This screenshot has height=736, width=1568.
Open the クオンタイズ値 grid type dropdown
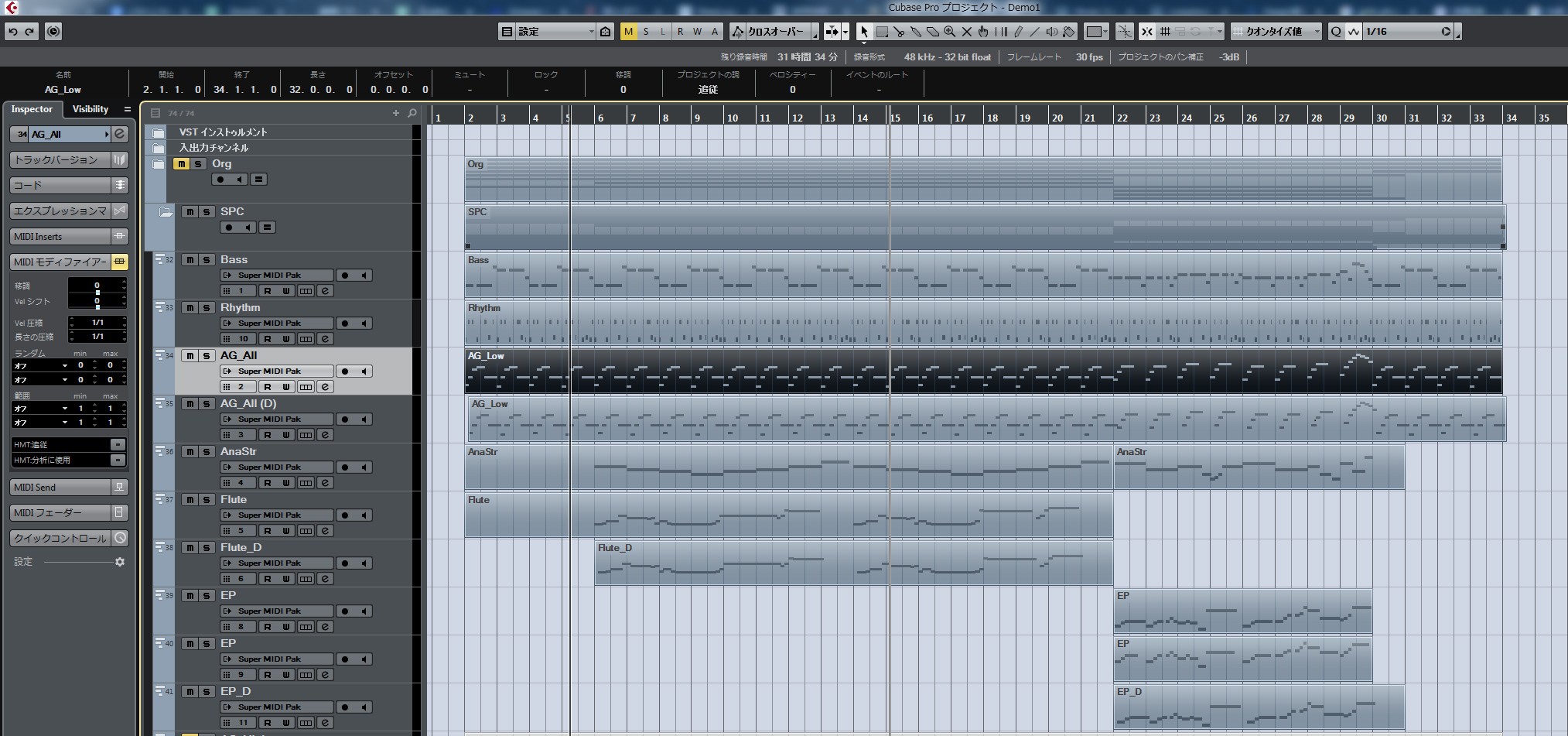click(1276, 32)
